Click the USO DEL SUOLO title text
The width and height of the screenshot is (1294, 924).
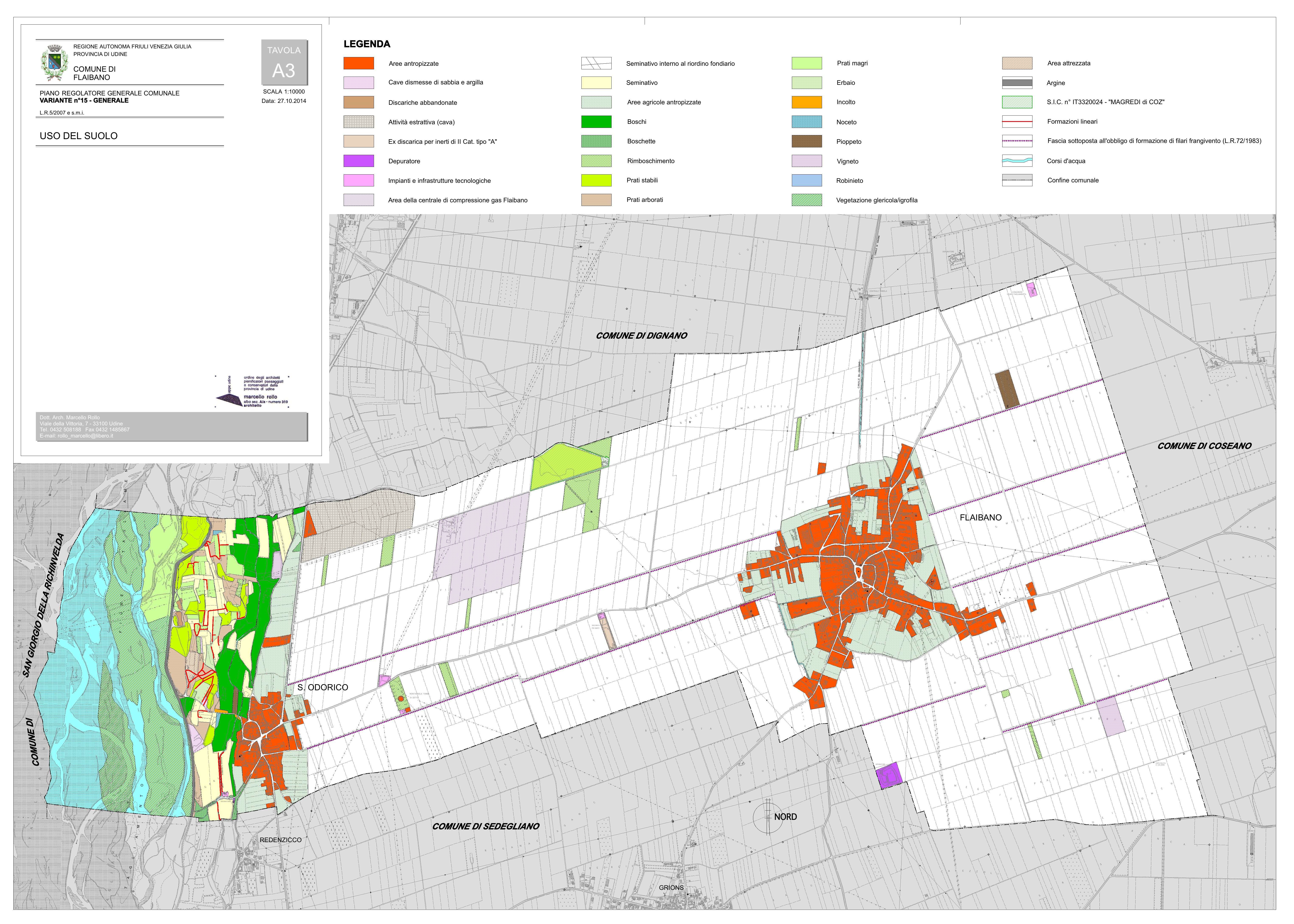(78, 136)
